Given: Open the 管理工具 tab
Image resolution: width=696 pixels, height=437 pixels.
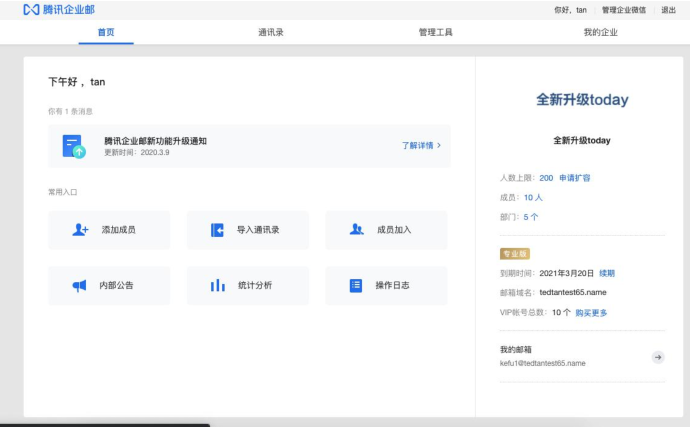Looking at the screenshot, I should point(436,33).
